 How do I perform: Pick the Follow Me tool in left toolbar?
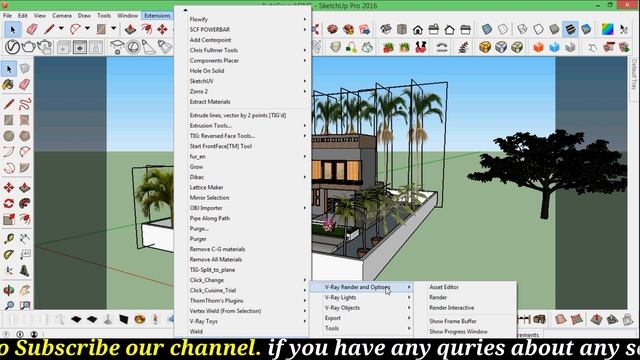(24, 203)
